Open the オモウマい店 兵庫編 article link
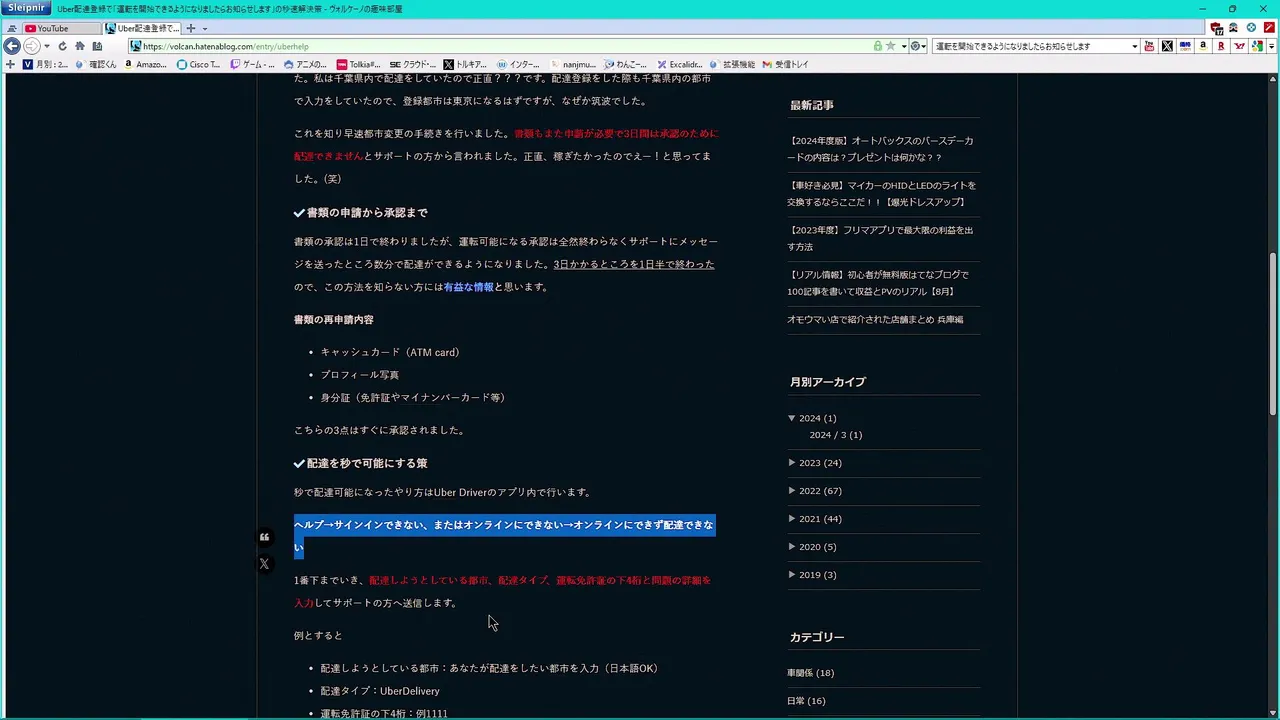This screenshot has width=1280, height=720. pyautogui.click(x=875, y=320)
